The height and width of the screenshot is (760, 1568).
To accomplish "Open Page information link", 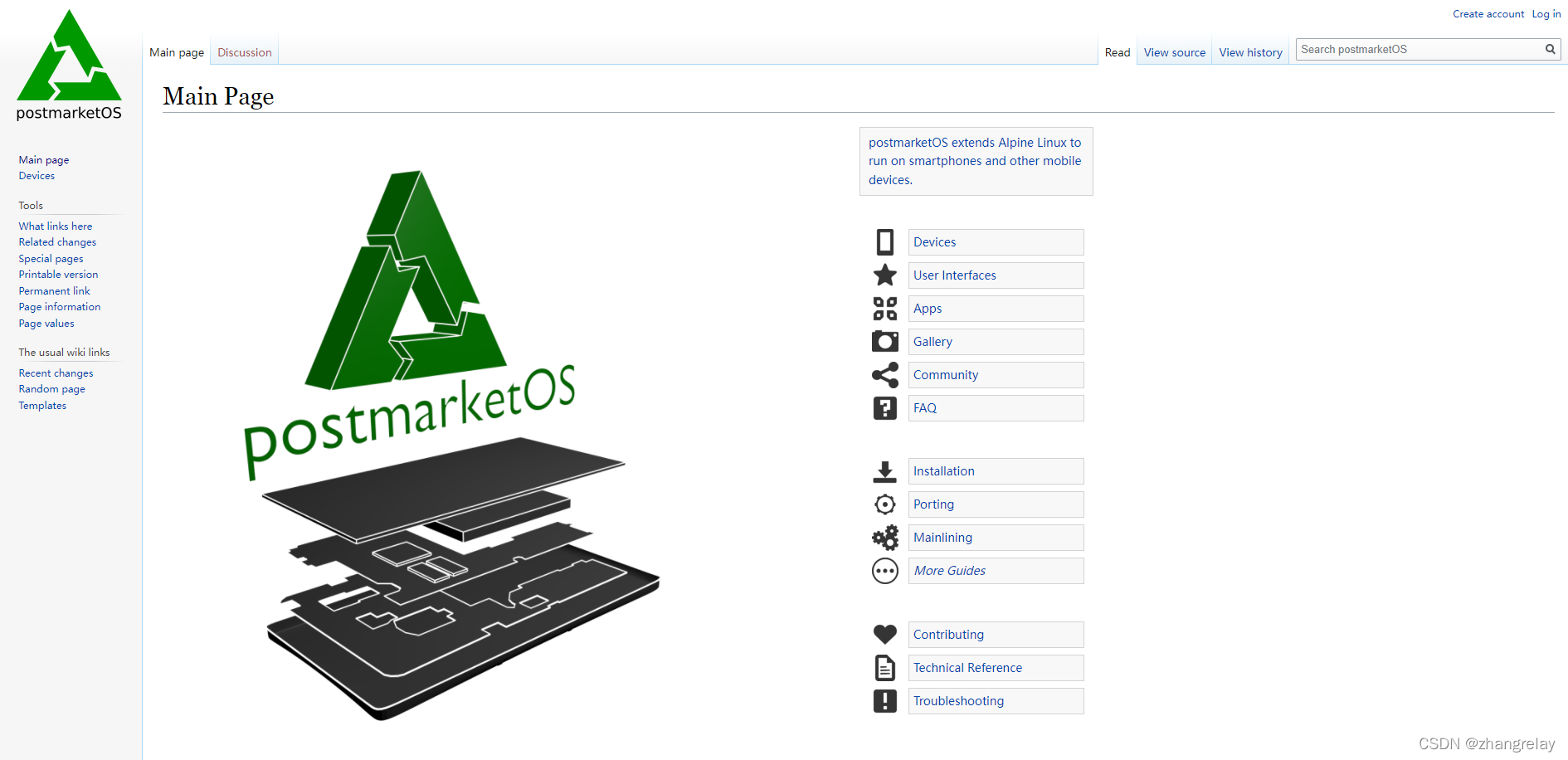I will point(60,307).
